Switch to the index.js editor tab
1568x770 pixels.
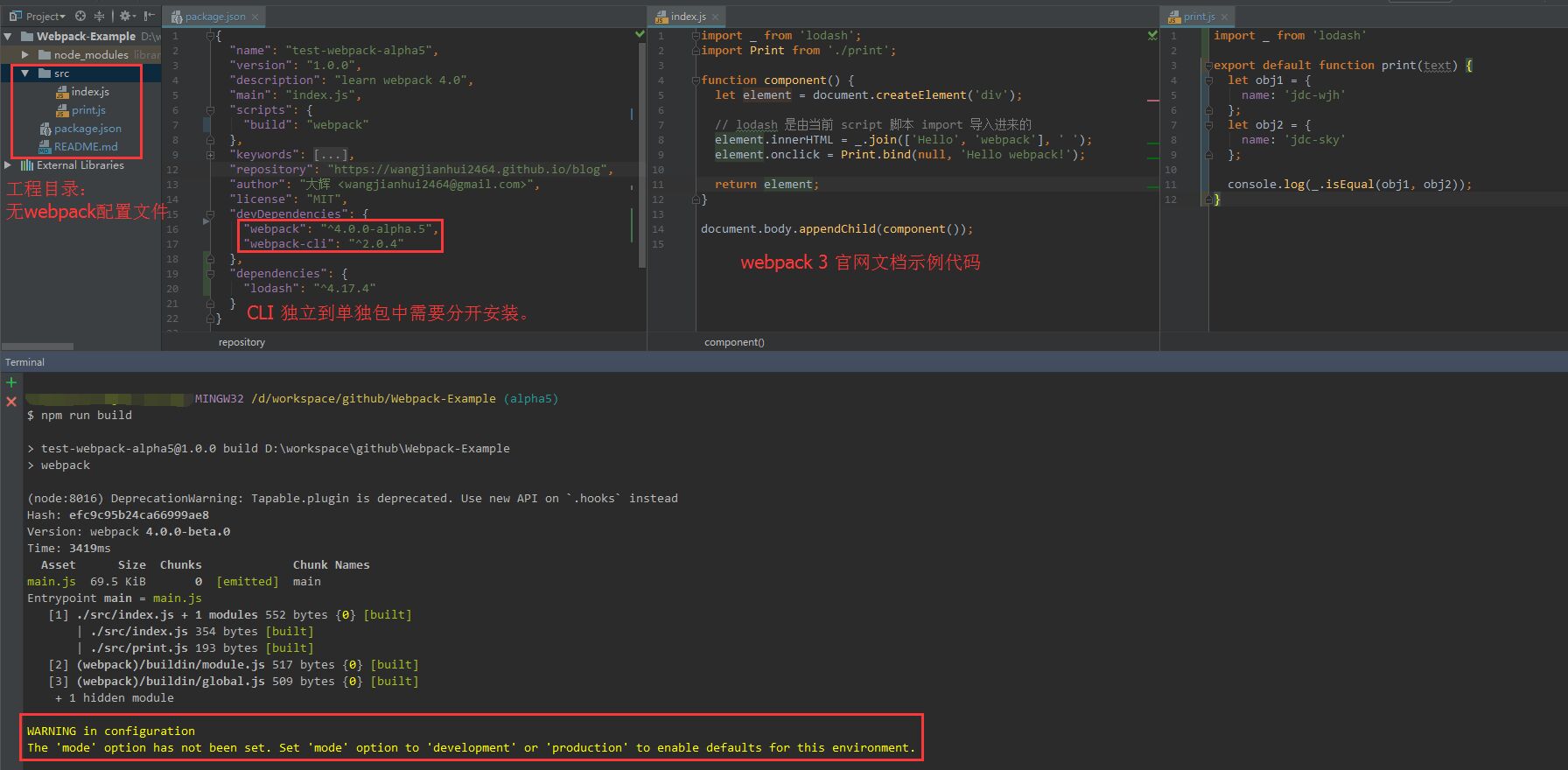[x=688, y=17]
